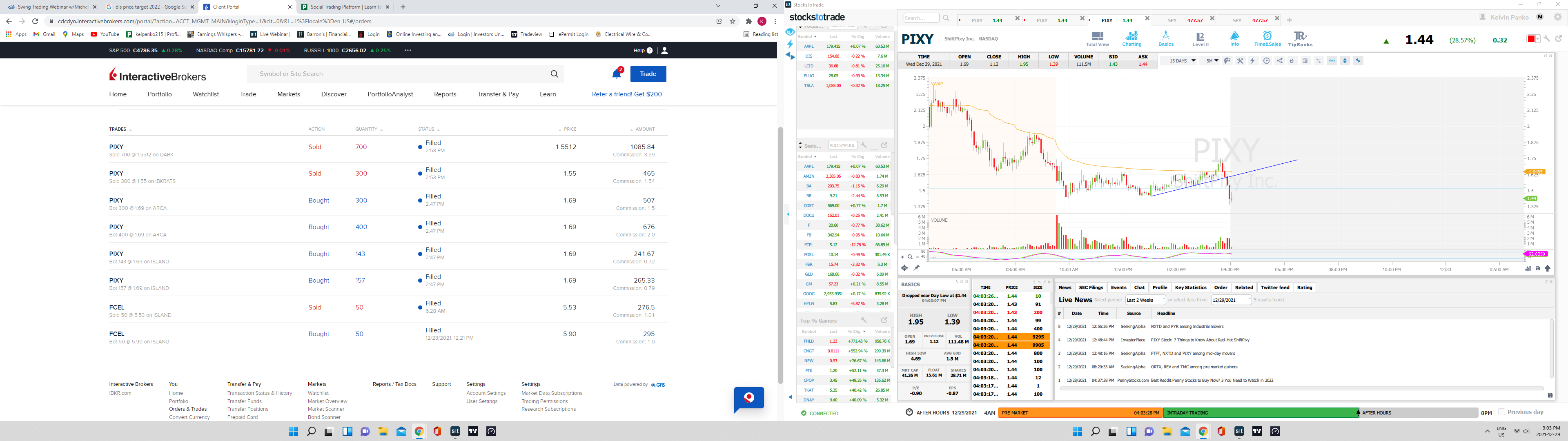1568x441 pixels.
Task: Click the chart share icon
Action: pyautogui.click(x=1279, y=61)
